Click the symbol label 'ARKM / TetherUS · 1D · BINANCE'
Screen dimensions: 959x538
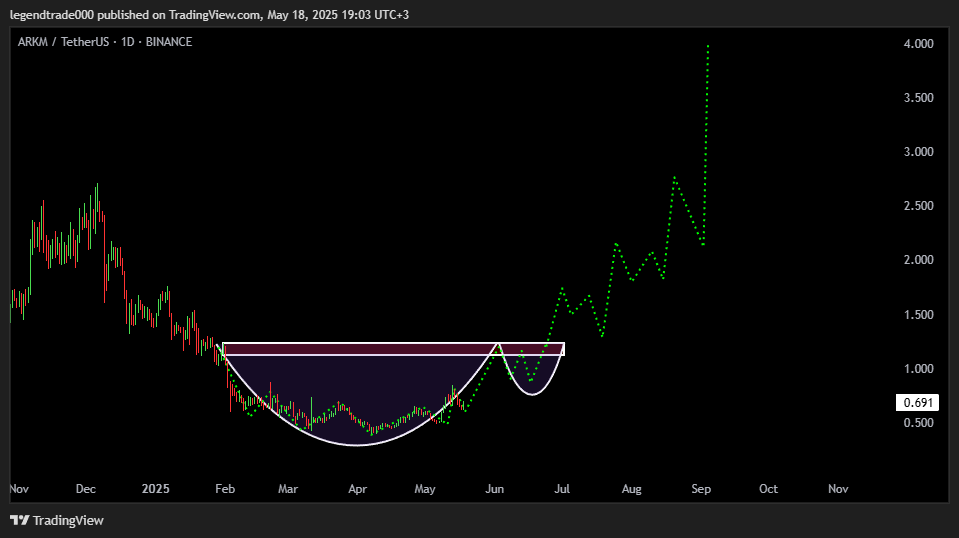(105, 42)
